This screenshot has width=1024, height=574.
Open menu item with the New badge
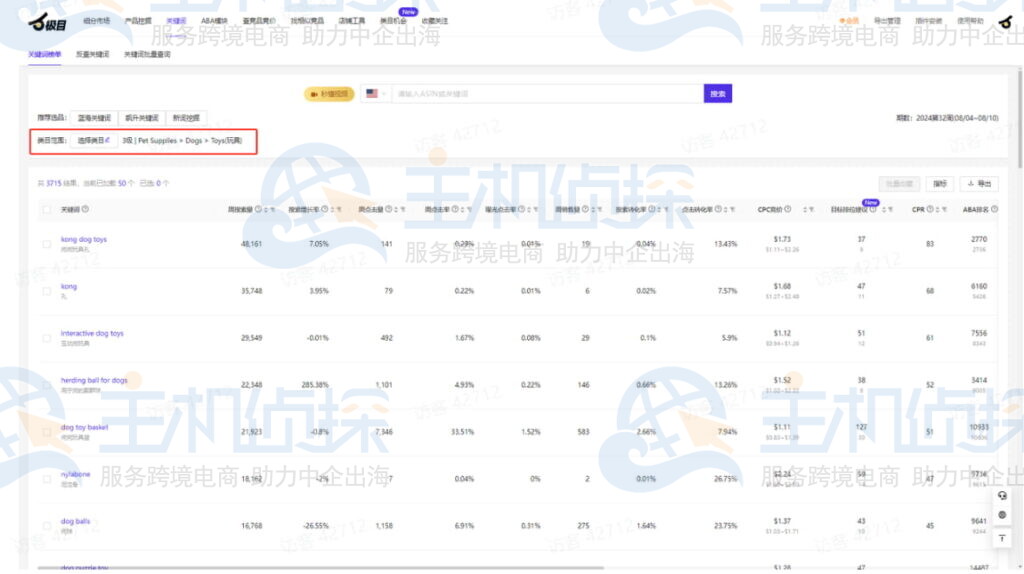point(394,22)
